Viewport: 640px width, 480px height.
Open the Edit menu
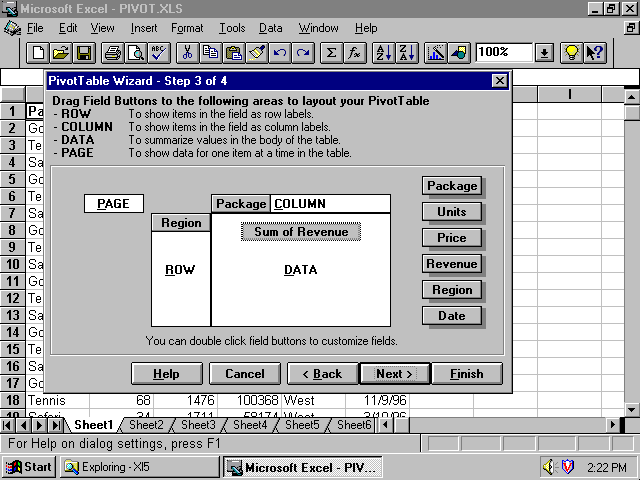tap(68, 28)
